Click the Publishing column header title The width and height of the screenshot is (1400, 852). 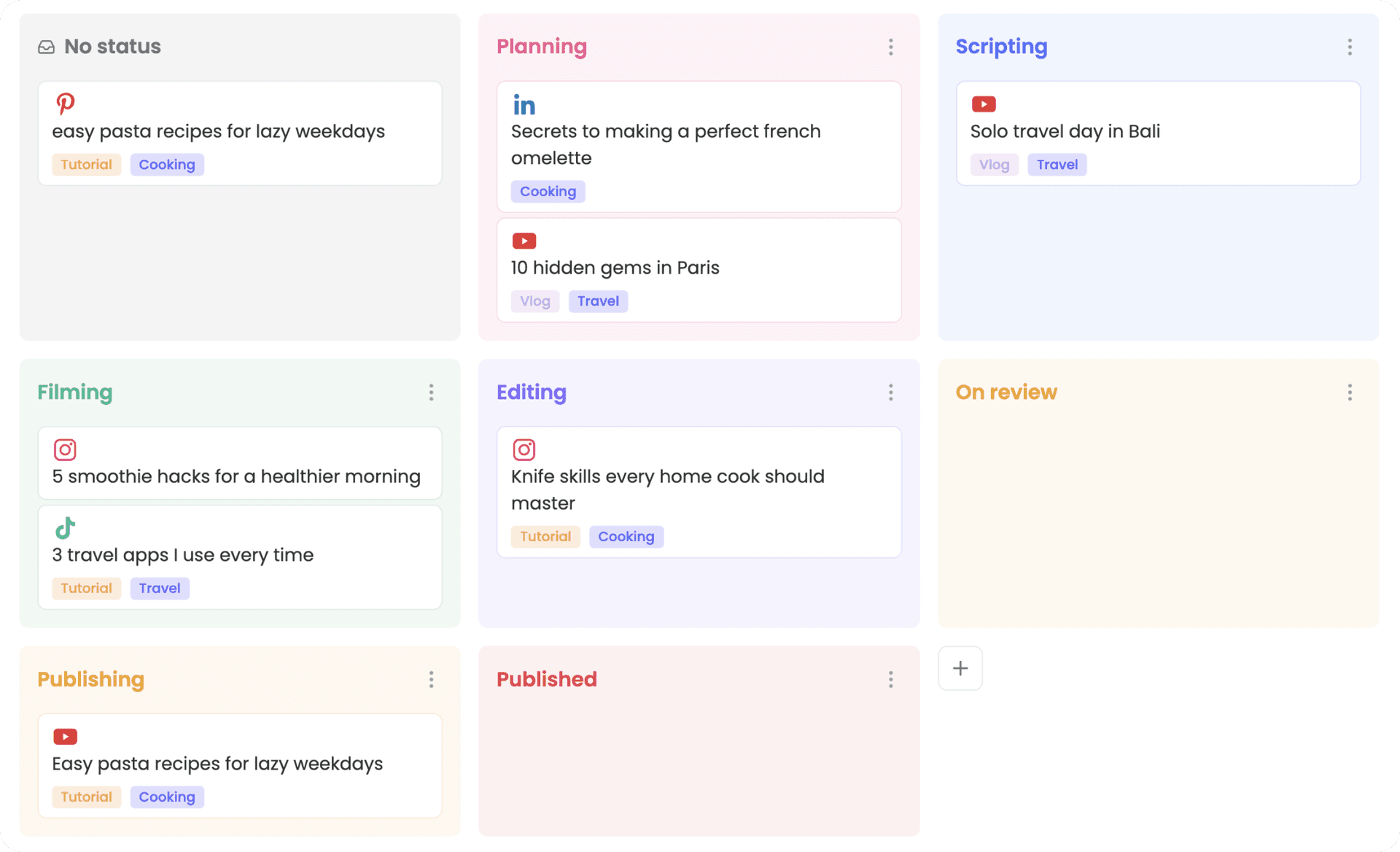tap(91, 679)
